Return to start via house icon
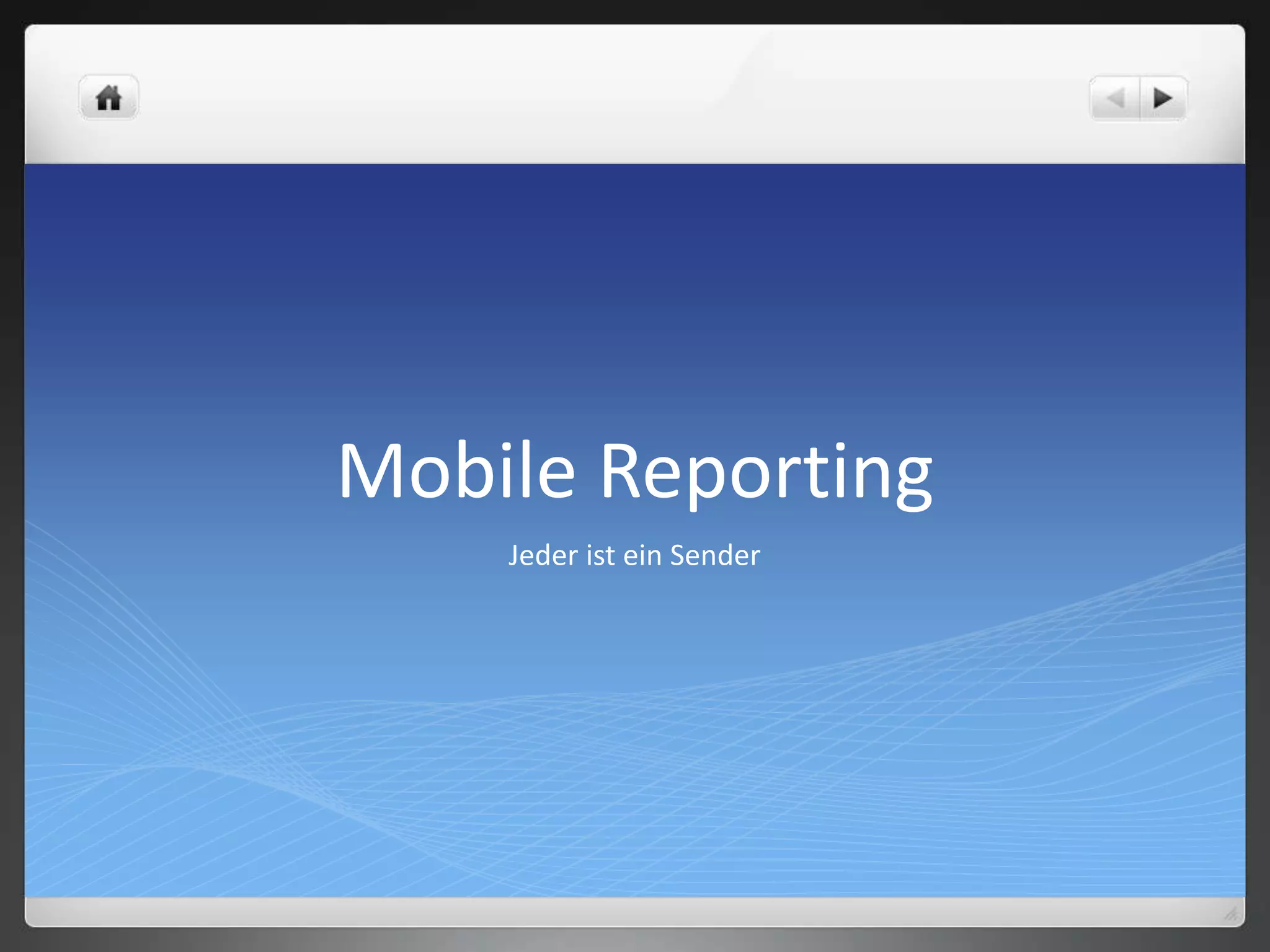Viewport: 1270px width, 952px height. coord(109,98)
